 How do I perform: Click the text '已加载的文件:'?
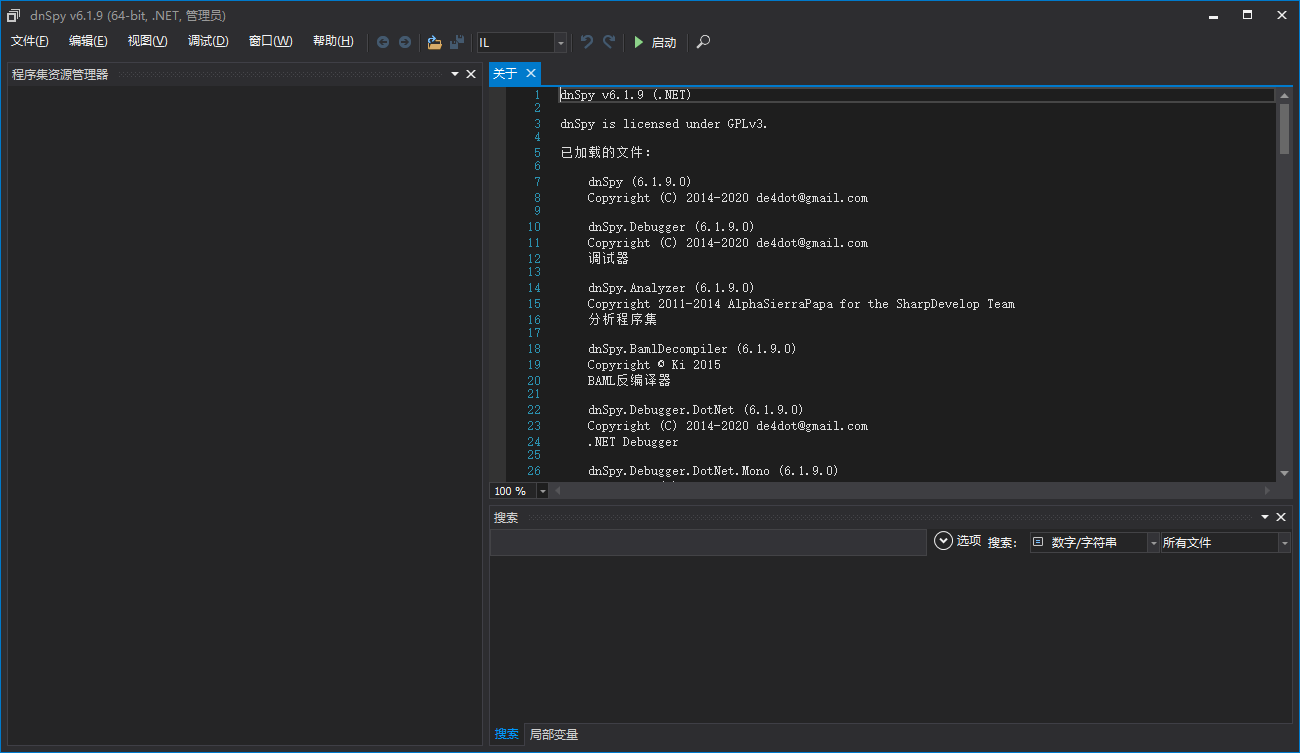pos(606,153)
